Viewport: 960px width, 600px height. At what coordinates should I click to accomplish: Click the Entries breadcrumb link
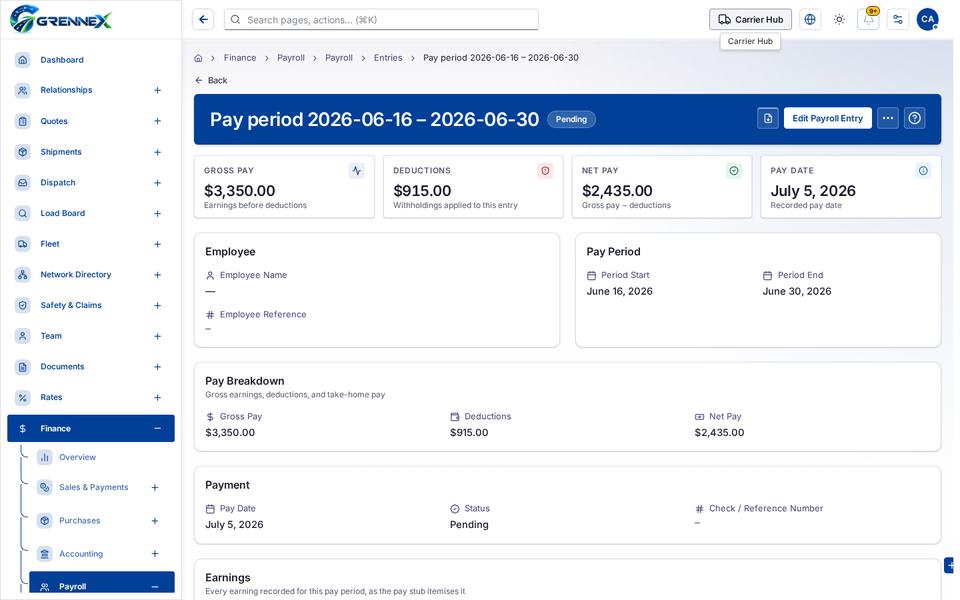(388, 58)
